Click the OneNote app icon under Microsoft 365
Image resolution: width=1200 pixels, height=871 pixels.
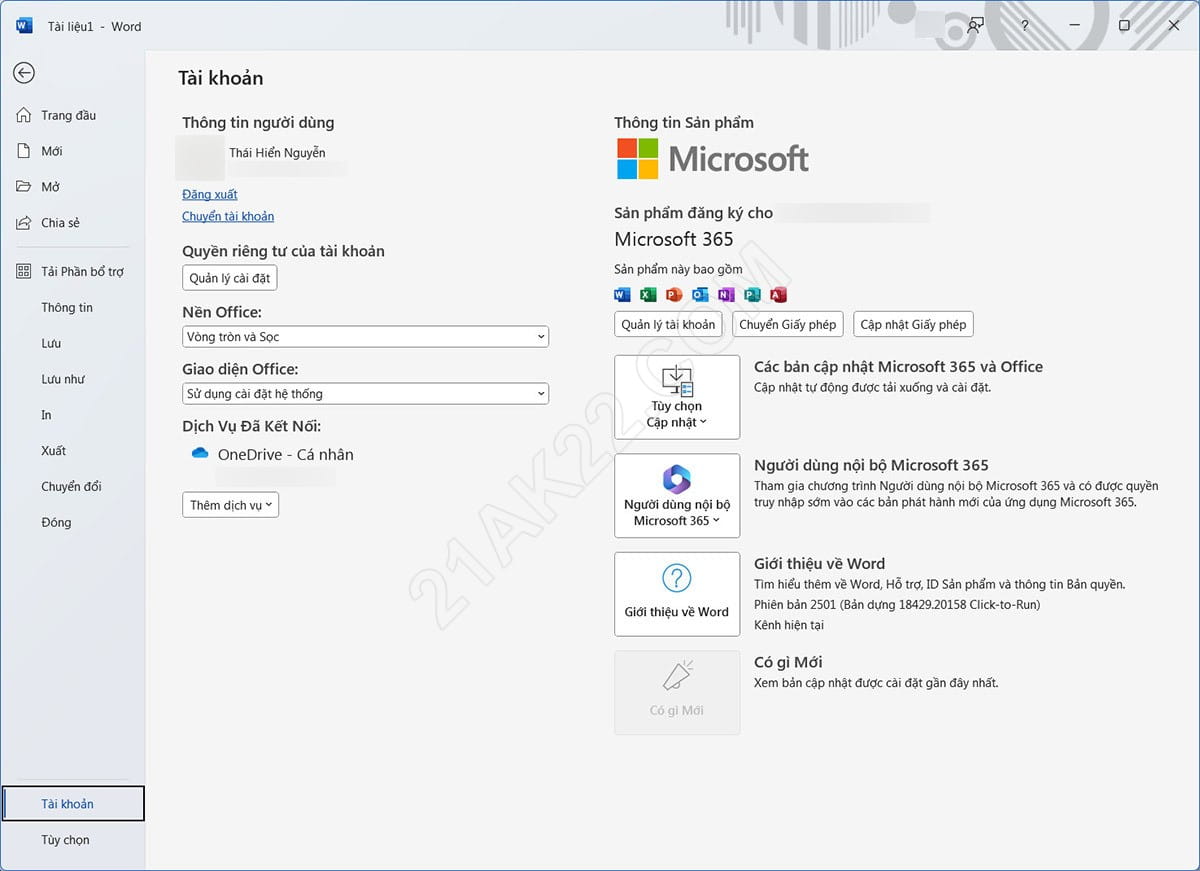pos(726,294)
